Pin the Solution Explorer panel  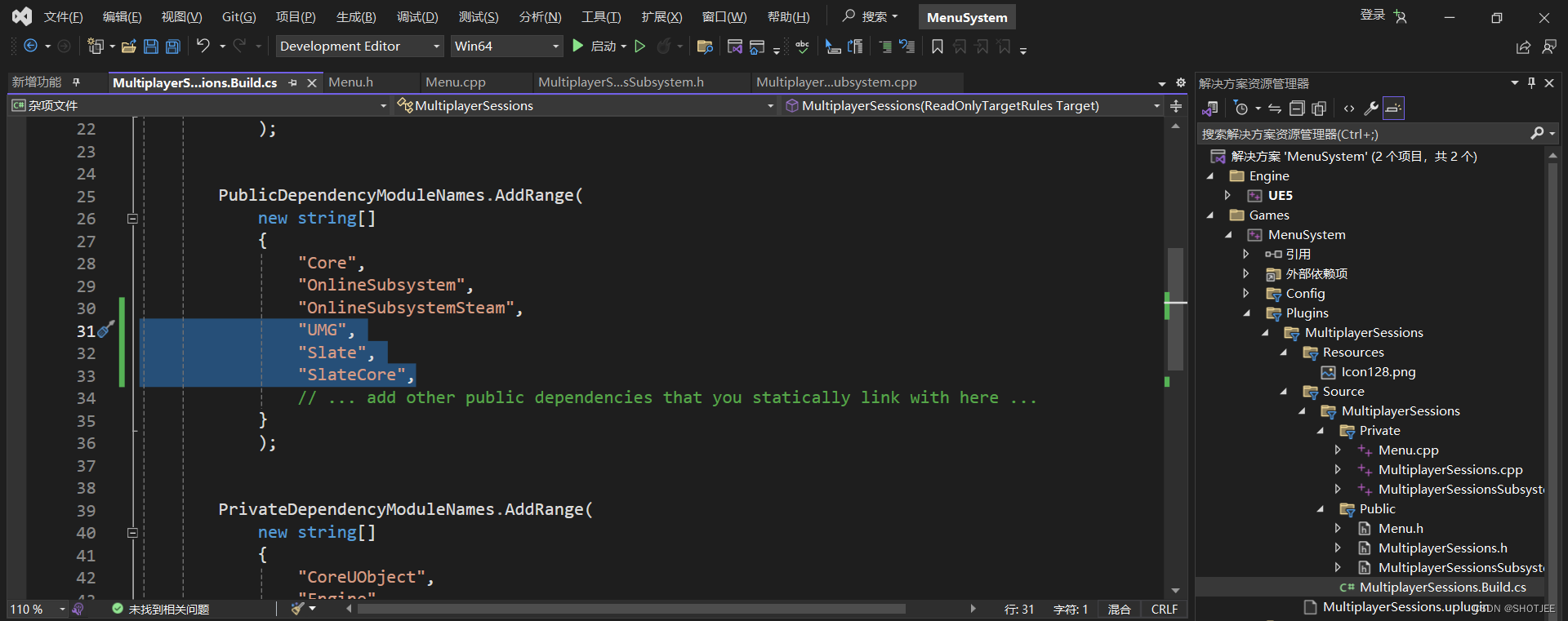[x=1531, y=82]
